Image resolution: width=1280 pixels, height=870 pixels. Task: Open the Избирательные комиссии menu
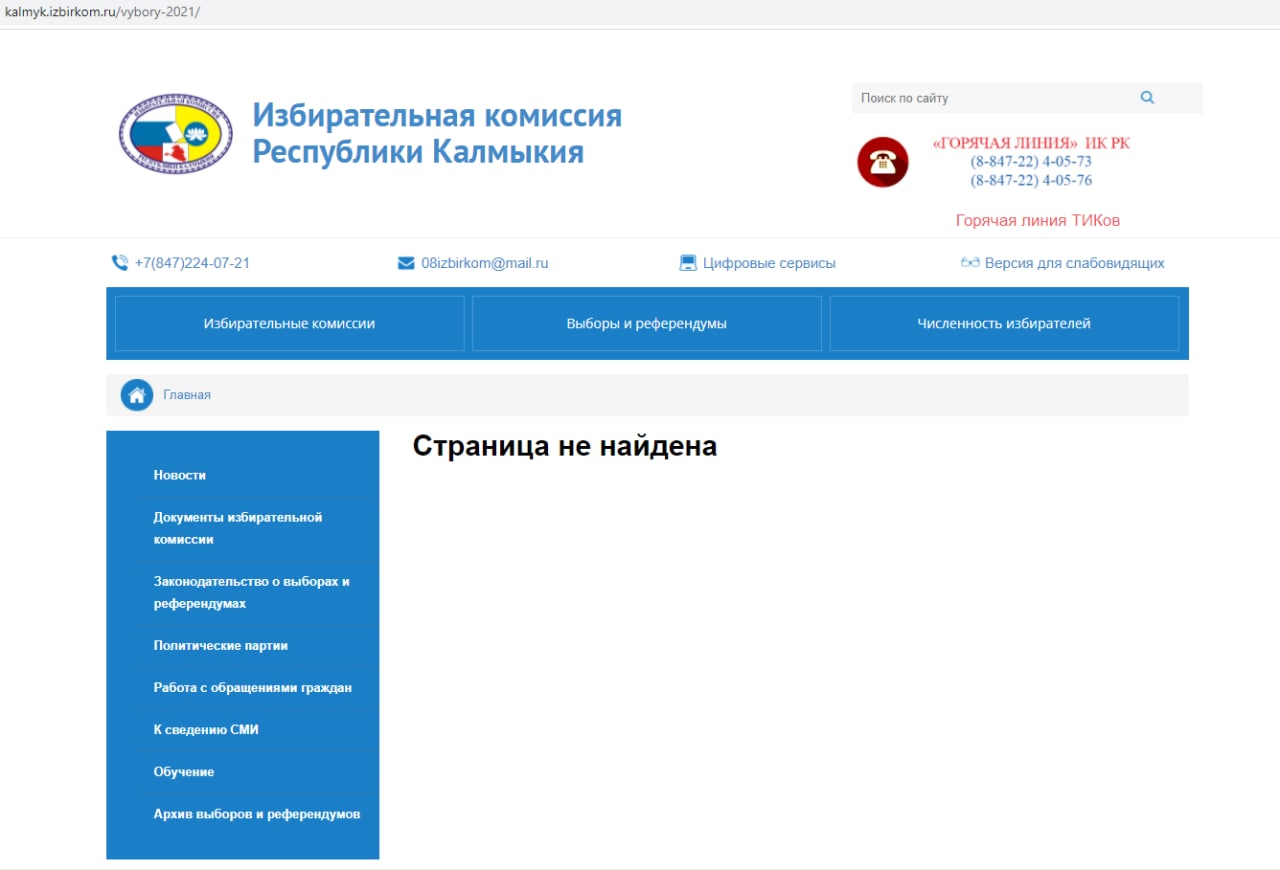point(290,323)
